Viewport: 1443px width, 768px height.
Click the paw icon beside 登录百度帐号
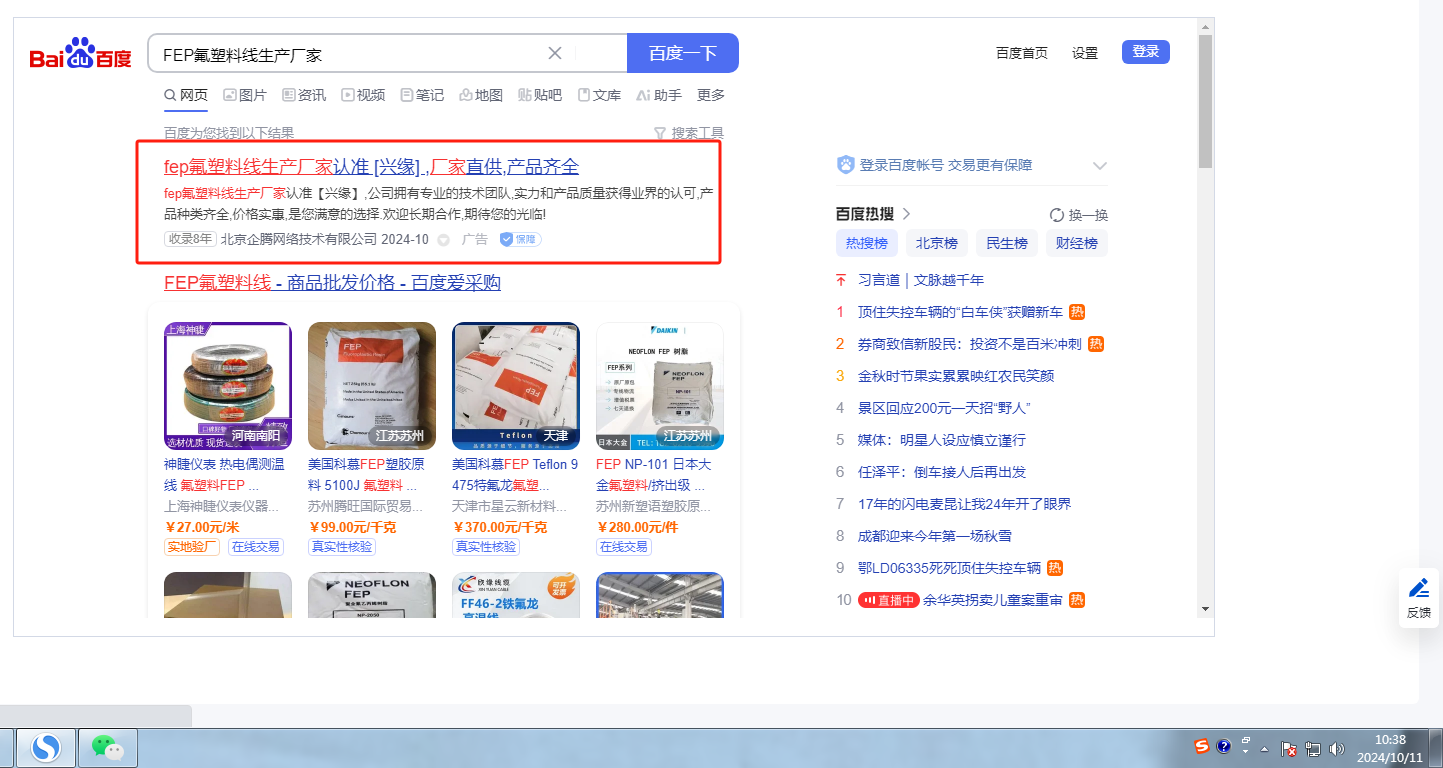(845, 165)
